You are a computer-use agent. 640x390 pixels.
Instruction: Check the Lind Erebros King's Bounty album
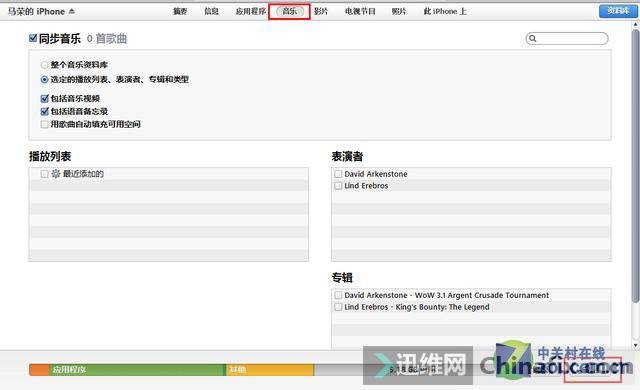(338, 307)
